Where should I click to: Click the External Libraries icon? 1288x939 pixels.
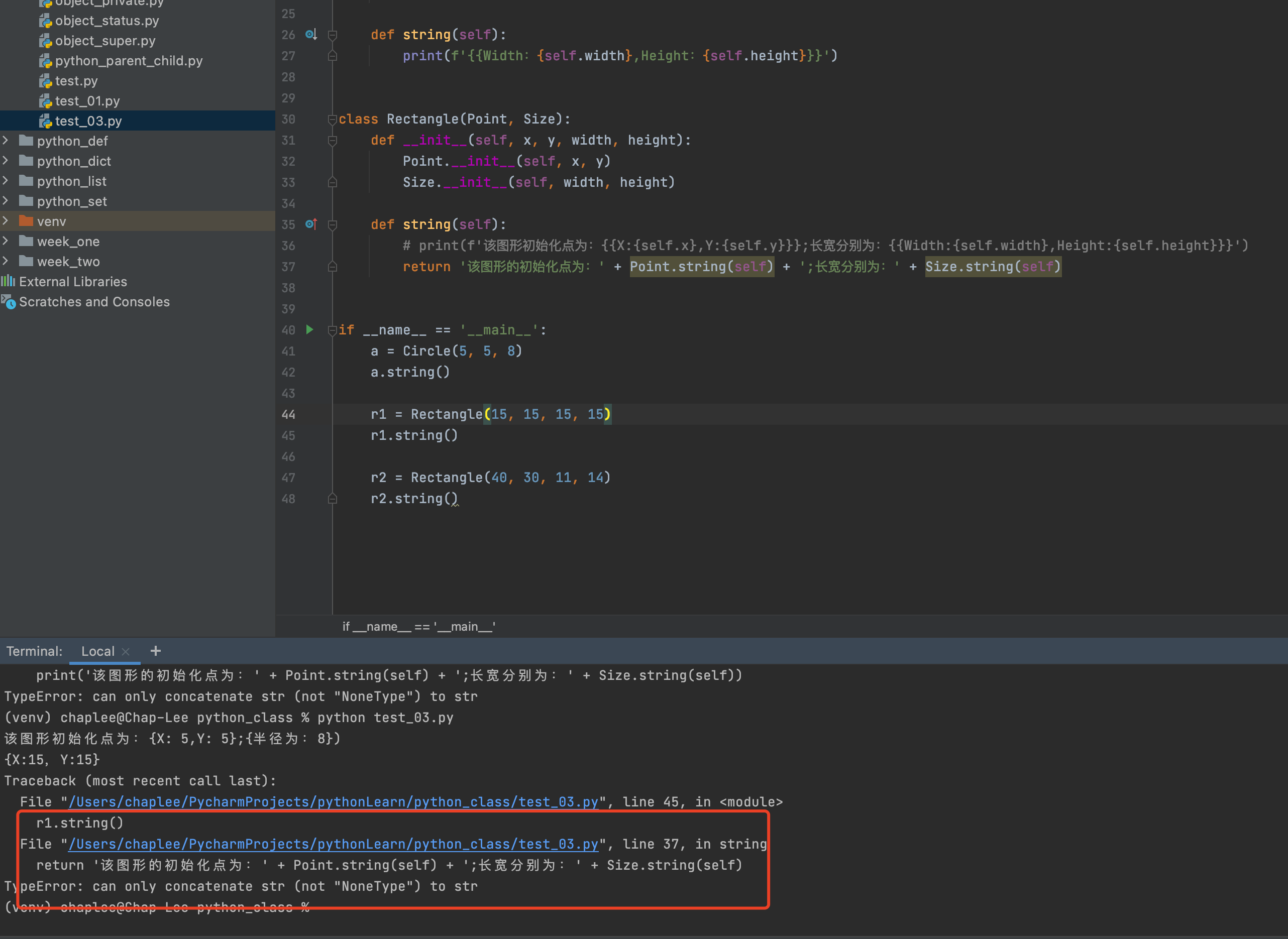[x=8, y=281]
